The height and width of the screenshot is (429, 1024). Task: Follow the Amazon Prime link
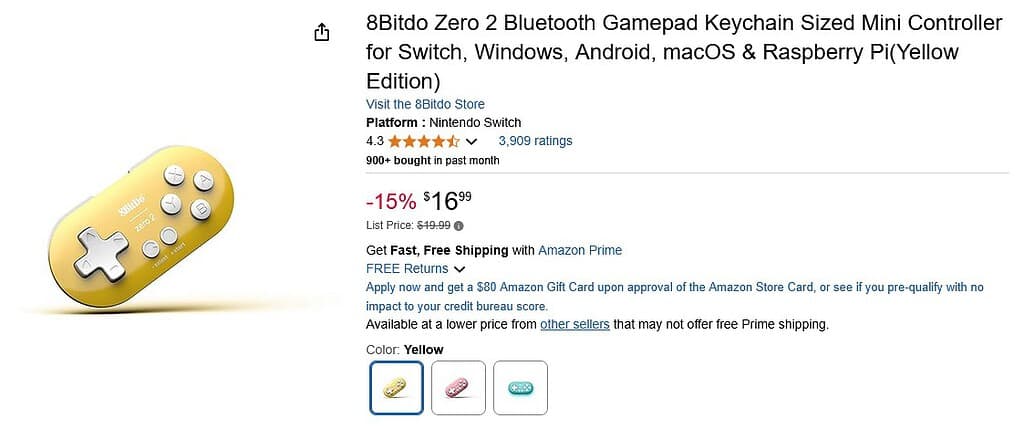[580, 250]
